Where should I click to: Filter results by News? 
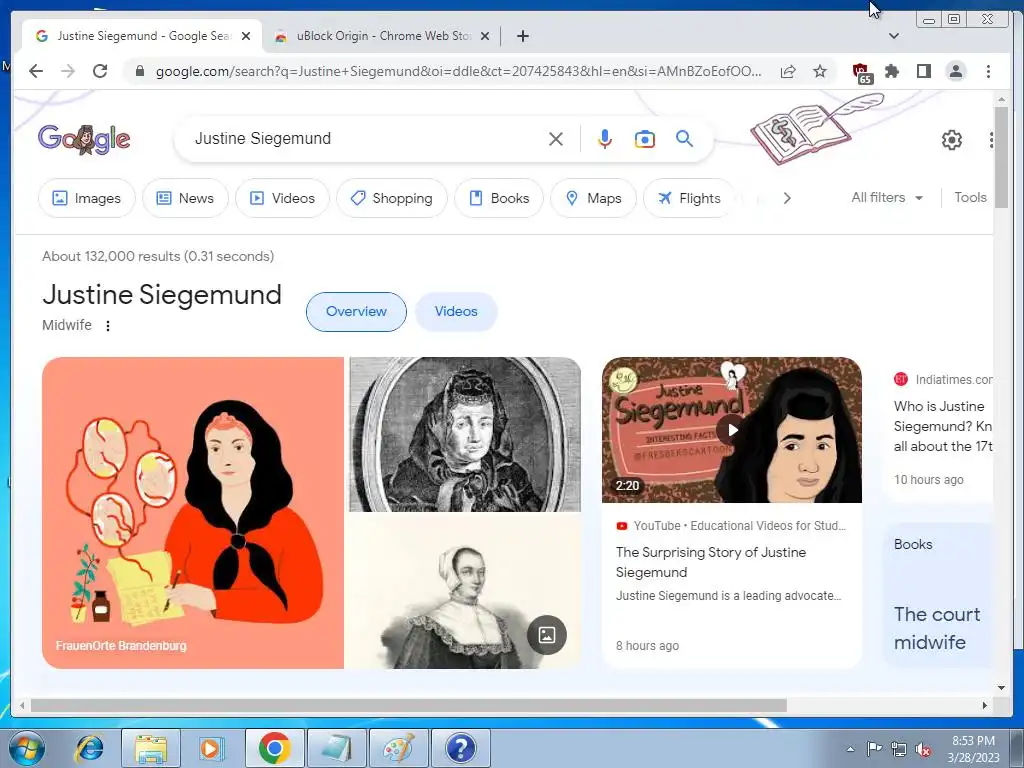click(185, 198)
